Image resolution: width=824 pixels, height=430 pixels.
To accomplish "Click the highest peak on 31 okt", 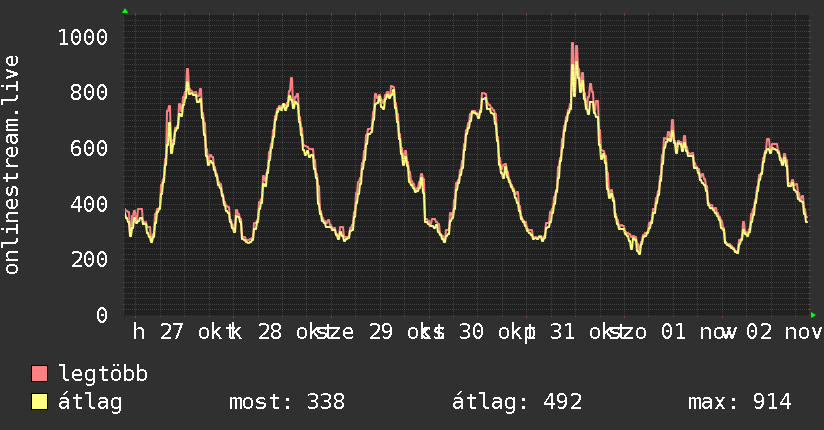I will [573, 44].
